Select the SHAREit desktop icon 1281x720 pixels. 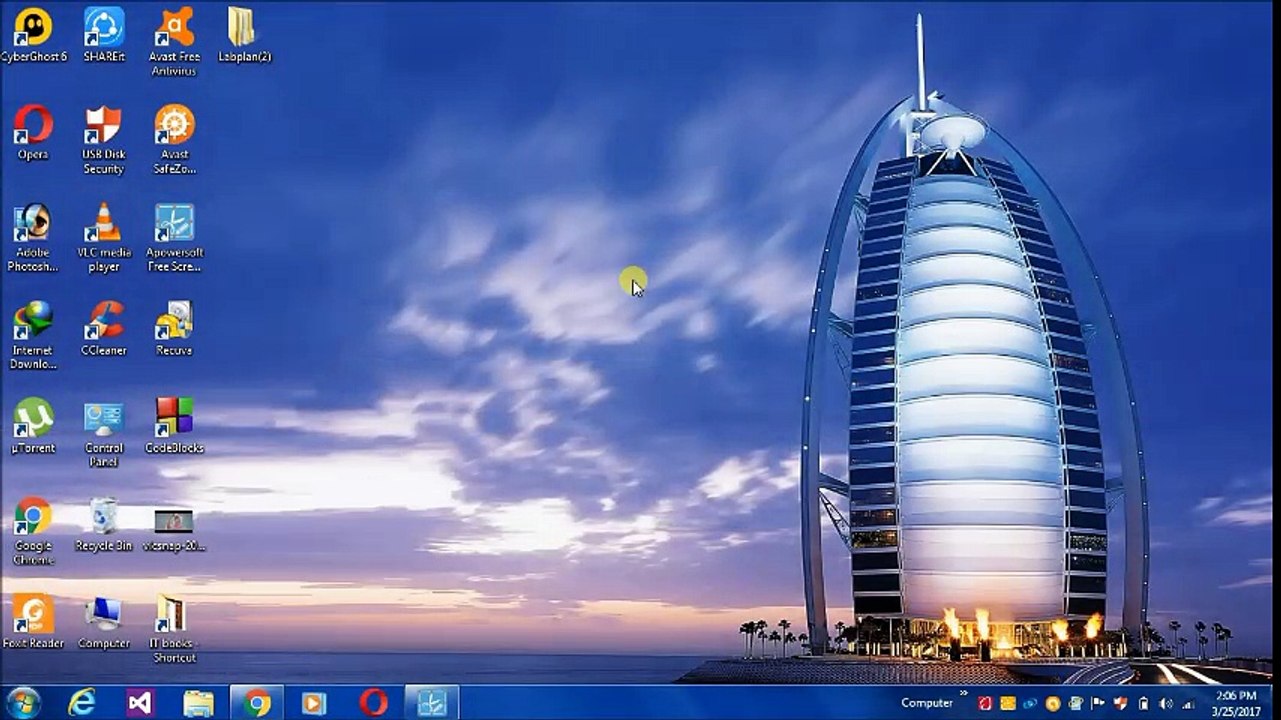click(104, 35)
